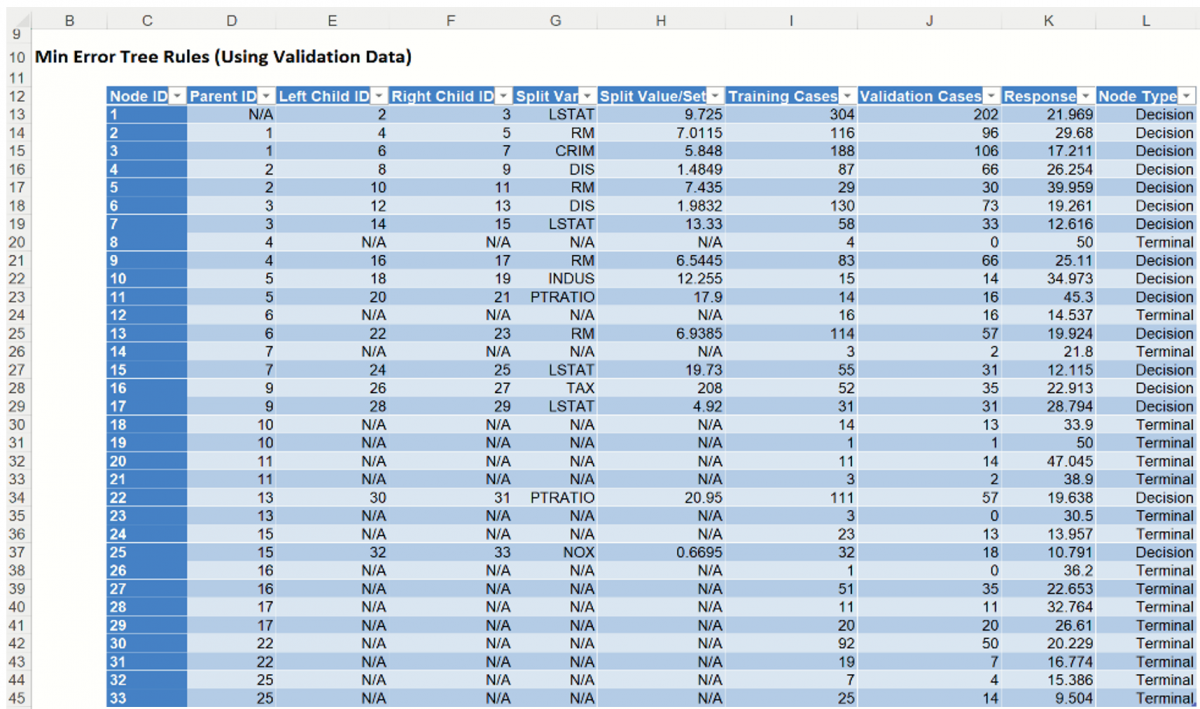
Task: Open the Node Type filter dropdown
Action: pyautogui.click(x=1187, y=96)
